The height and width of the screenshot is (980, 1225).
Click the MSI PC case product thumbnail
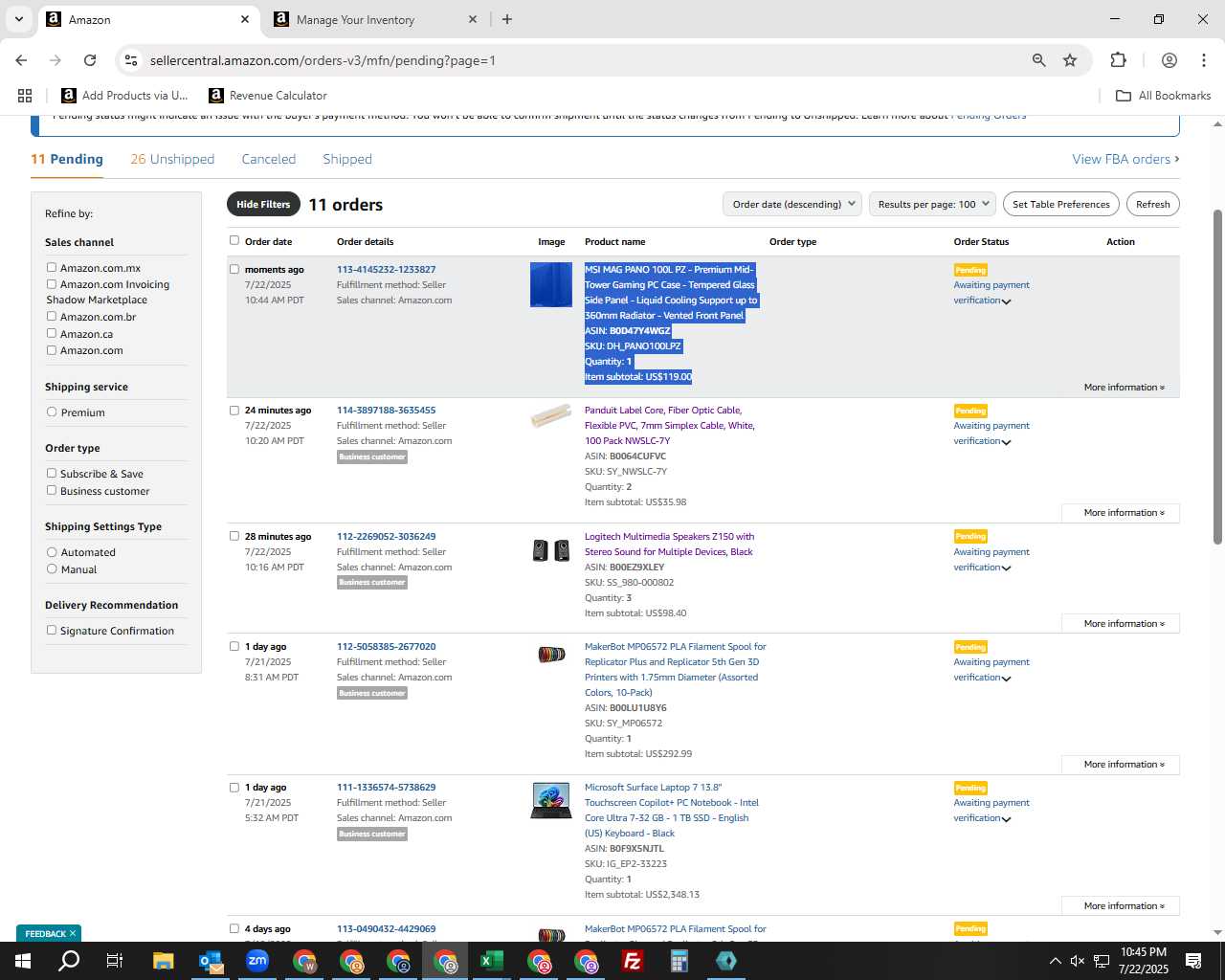click(551, 284)
